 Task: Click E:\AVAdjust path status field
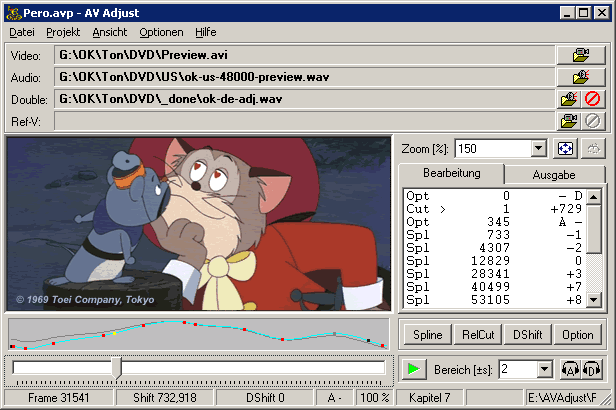pos(564,398)
